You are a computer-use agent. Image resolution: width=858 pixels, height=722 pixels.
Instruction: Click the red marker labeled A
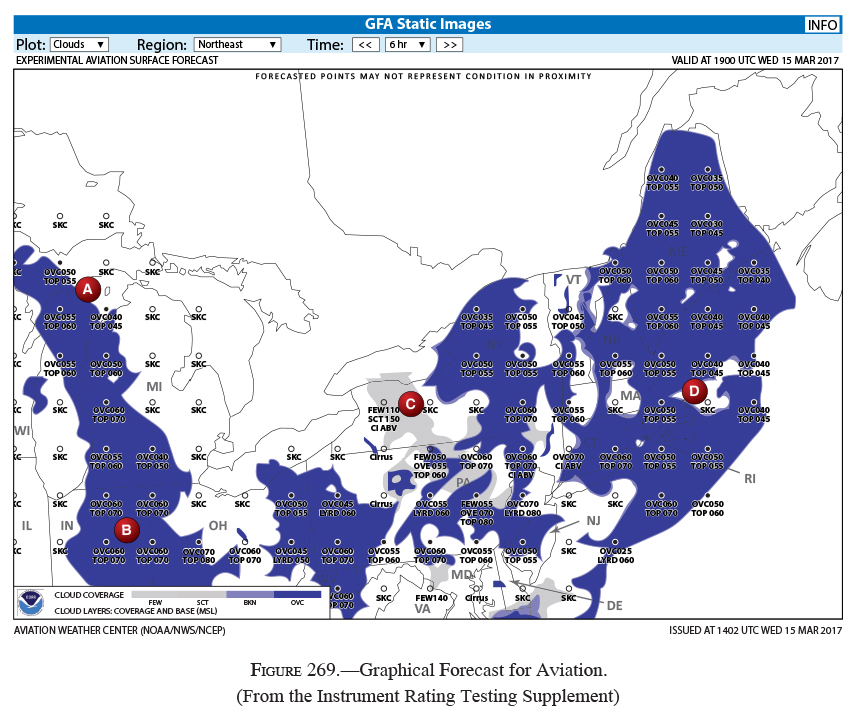87,289
